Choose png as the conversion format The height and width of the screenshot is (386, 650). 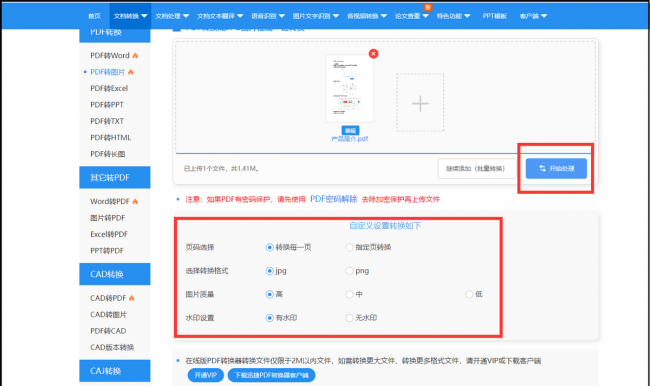pyautogui.click(x=349, y=271)
